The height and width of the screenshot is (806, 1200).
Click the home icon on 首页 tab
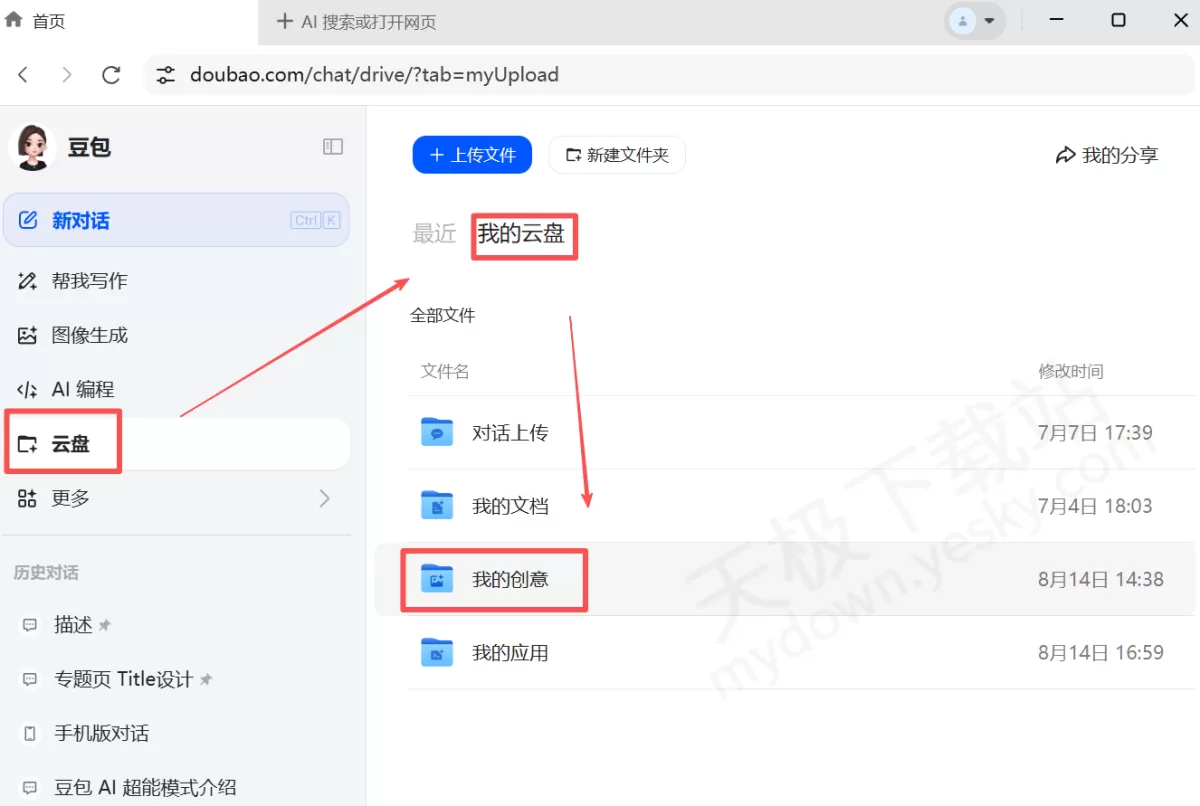14,20
